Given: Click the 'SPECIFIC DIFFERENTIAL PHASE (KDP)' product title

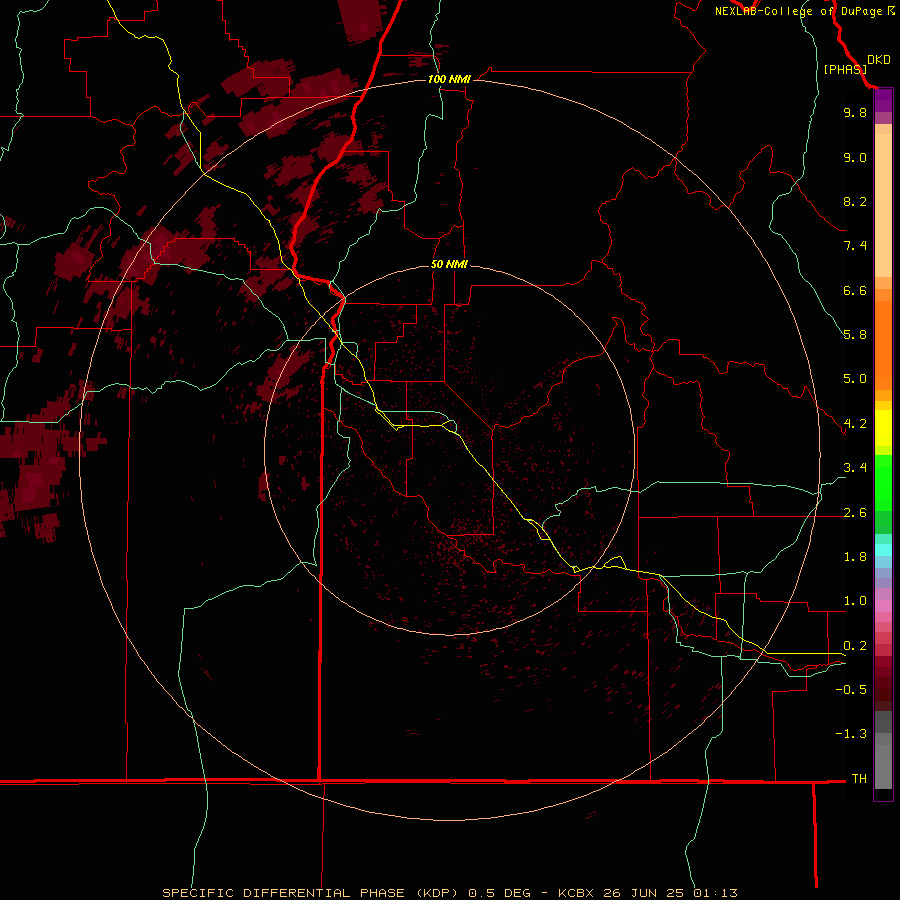Looking at the screenshot, I should [x=311, y=893].
